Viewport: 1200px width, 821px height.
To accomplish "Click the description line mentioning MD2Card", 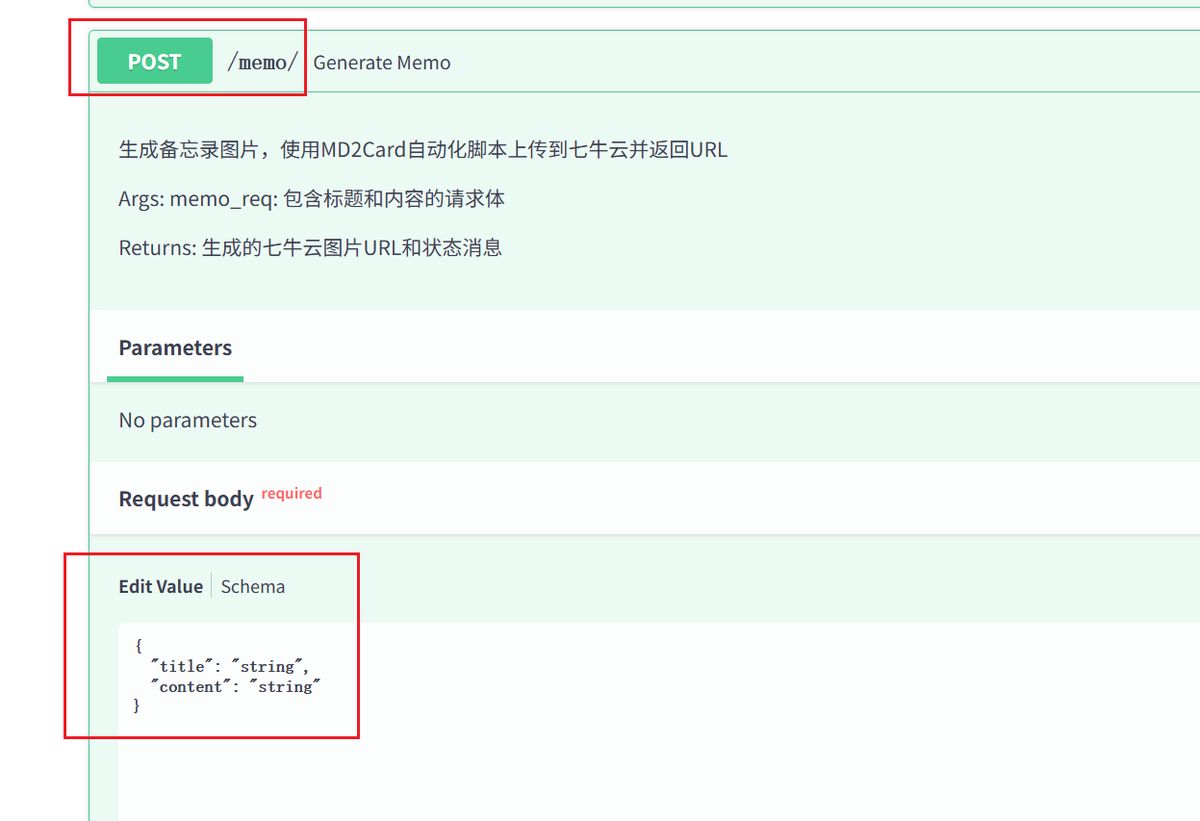I will point(422,150).
